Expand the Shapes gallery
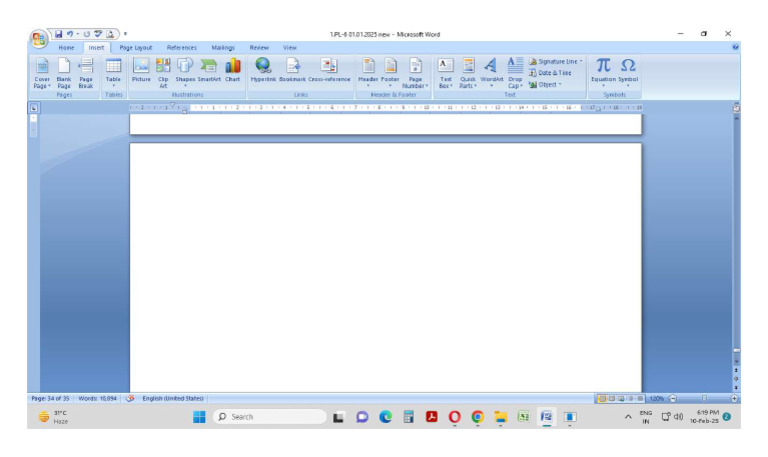 [x=185, y=73]
